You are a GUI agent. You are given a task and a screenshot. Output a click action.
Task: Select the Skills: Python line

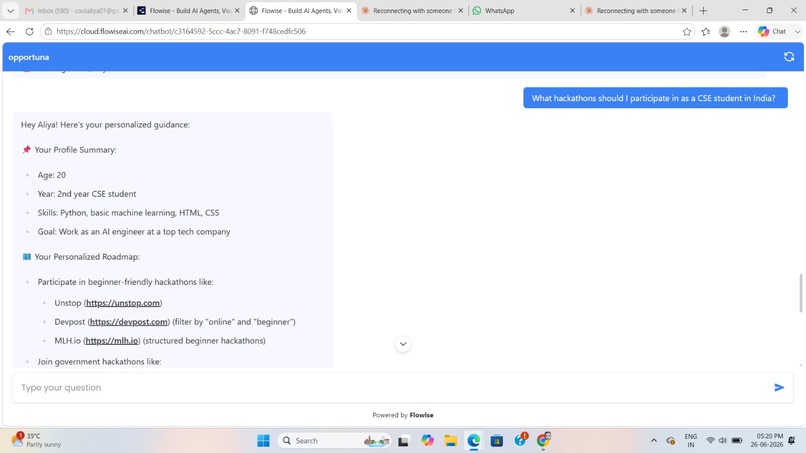(129, 213)
